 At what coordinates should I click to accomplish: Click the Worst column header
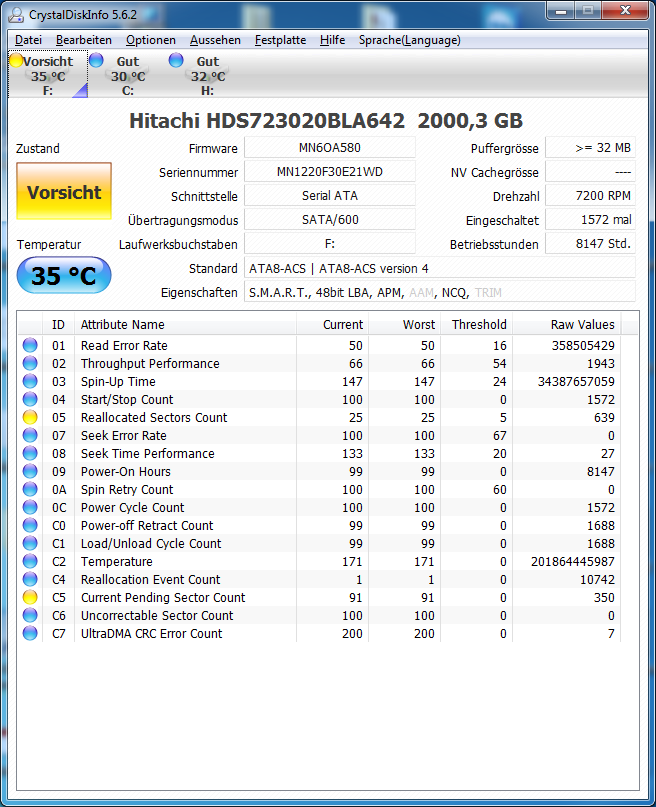pos(404,324)
